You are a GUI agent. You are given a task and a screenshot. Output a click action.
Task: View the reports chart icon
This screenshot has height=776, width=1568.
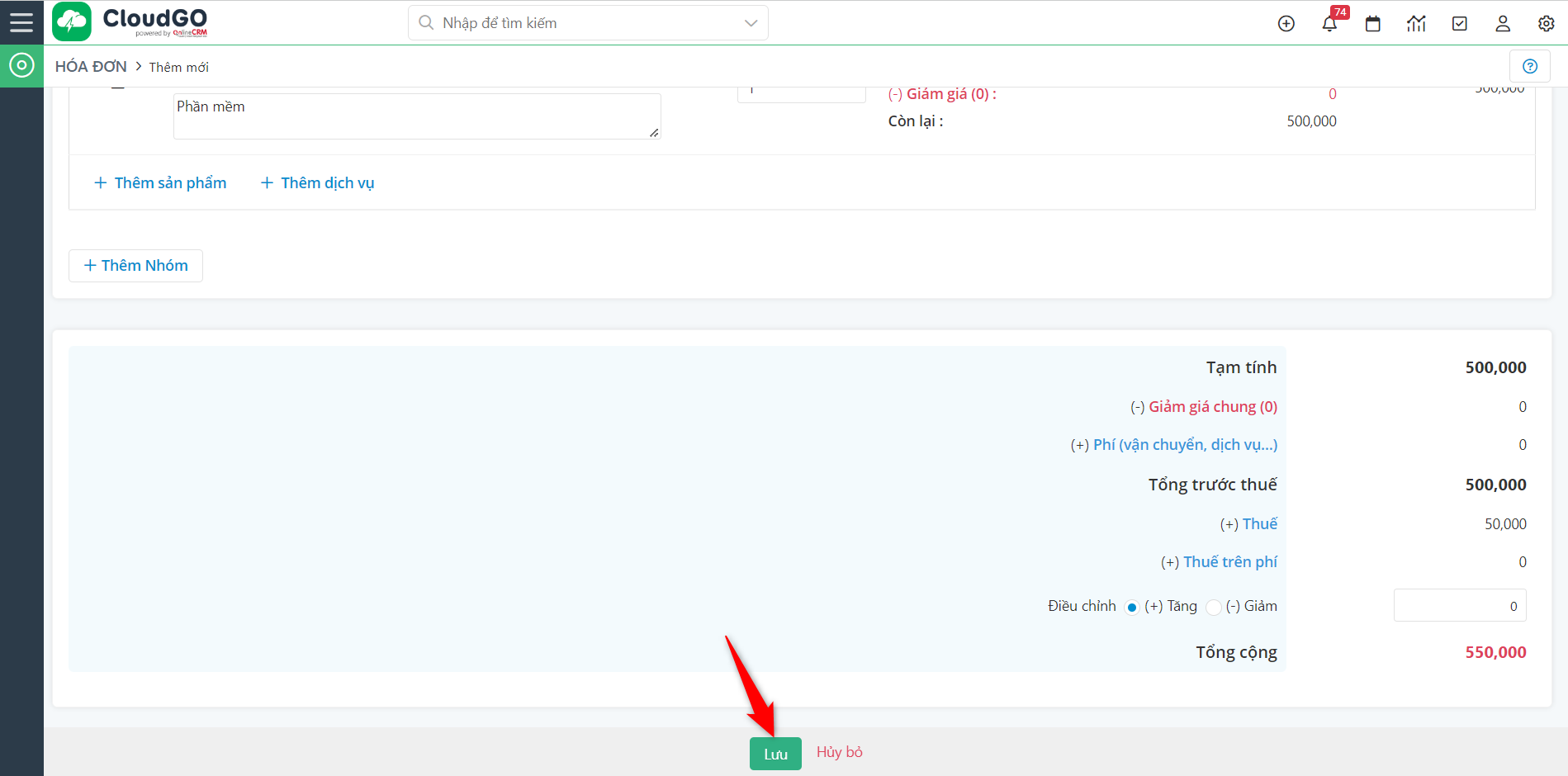[x=1416, y=24]
